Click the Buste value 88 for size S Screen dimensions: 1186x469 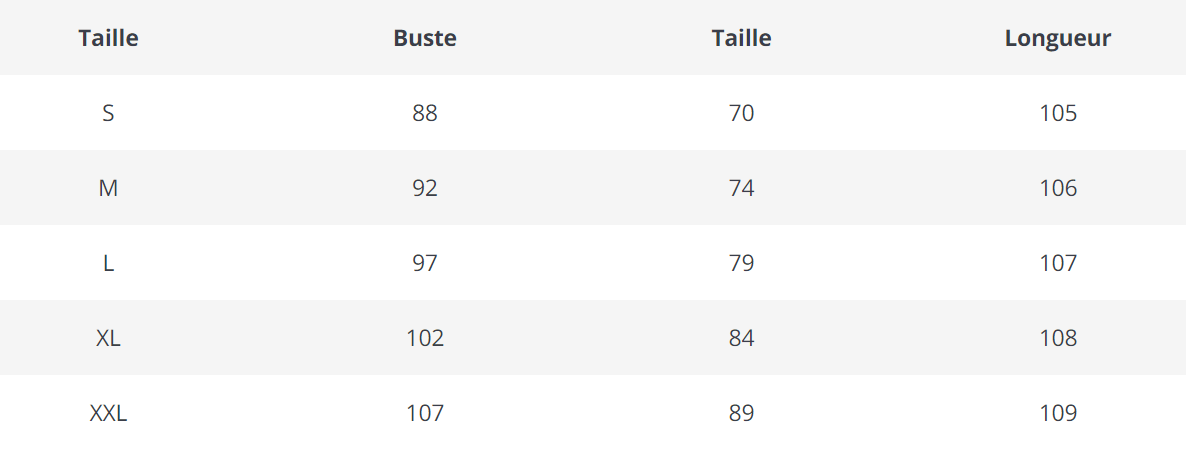pyautogui.click(x=425, y=113)
